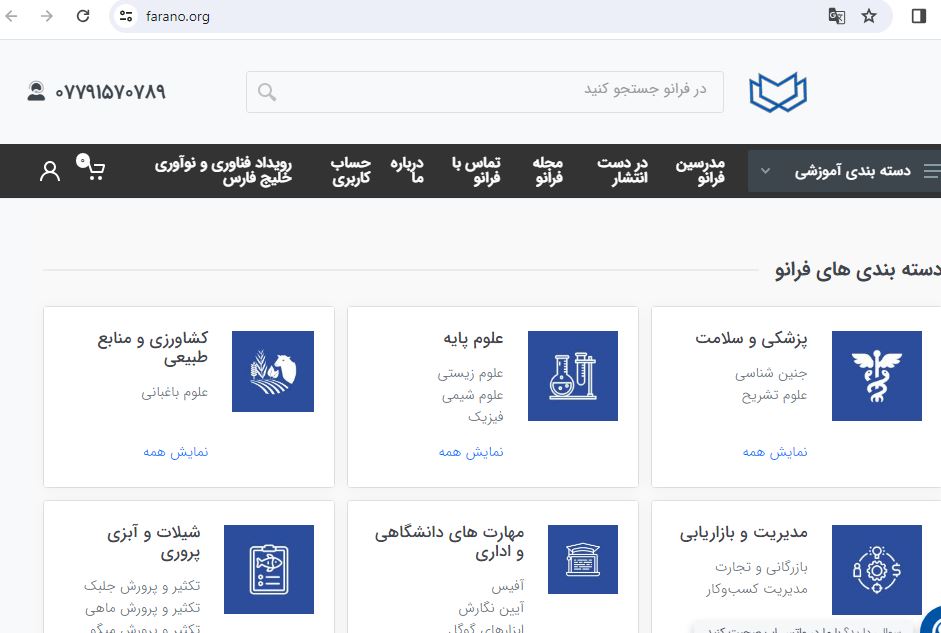This screenshot has height=633, width=941.
Task: Open 'حساب کاربری' menu item
Action: pyautogui.click(x=350, y=170)
